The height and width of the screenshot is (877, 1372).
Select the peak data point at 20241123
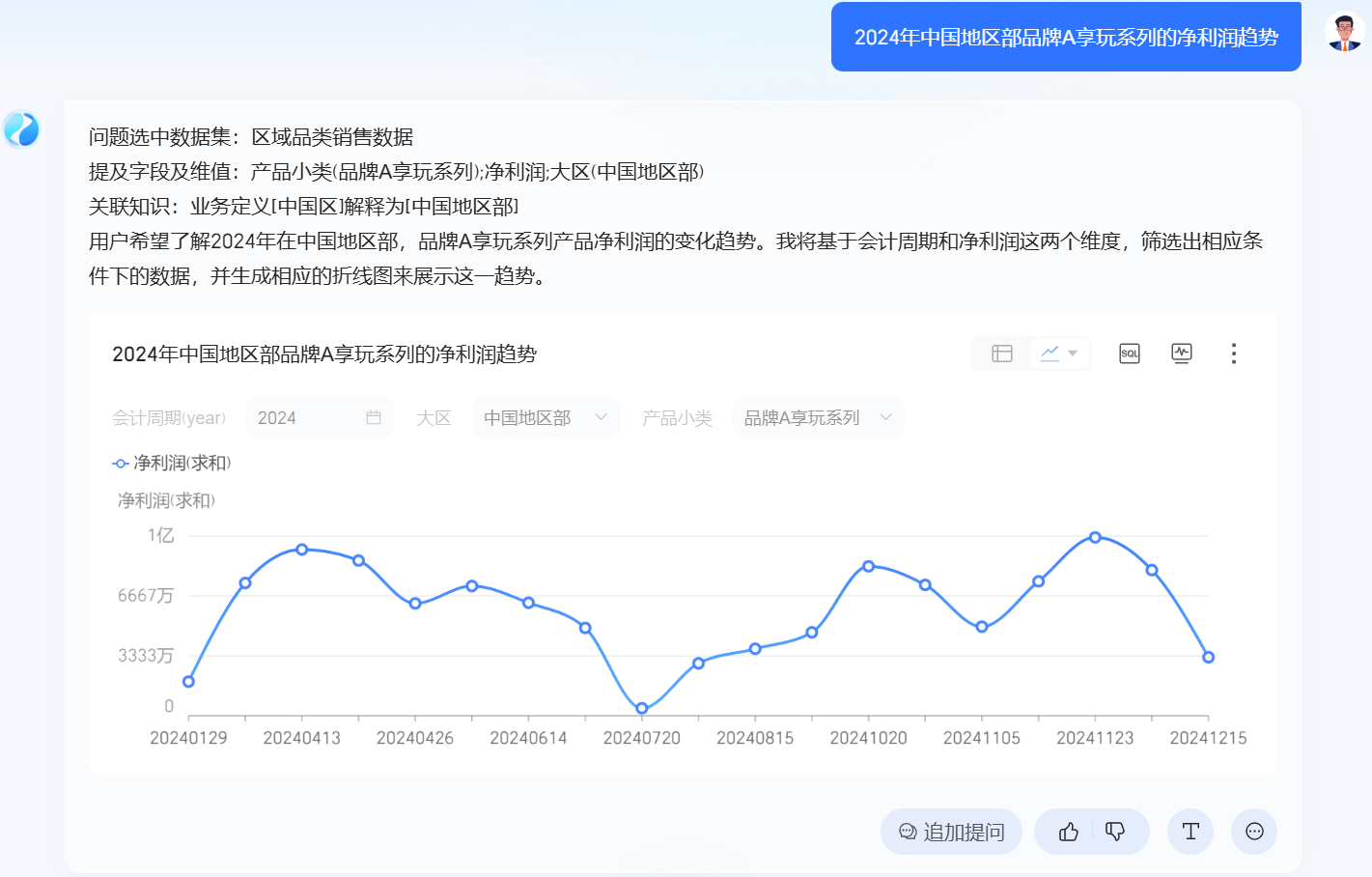[1095, 537]
